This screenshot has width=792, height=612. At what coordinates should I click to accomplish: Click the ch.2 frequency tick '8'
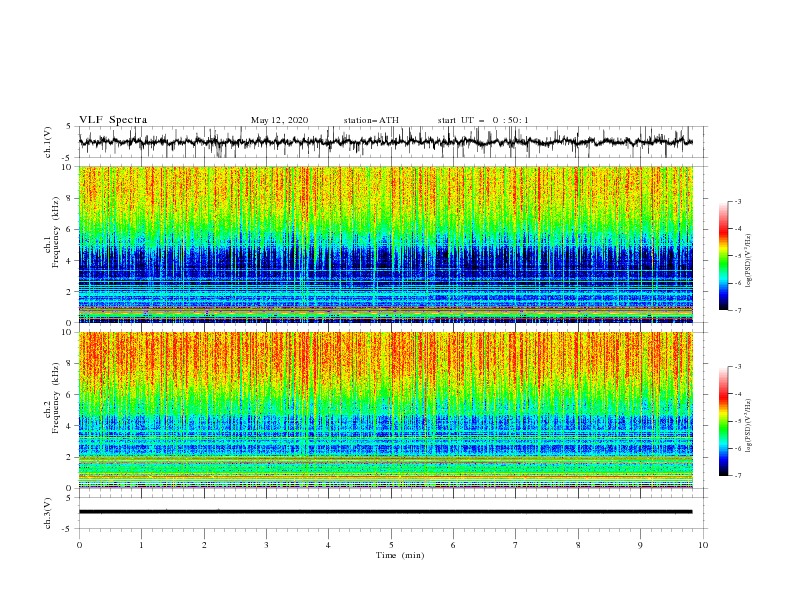(x=69, y=364)
